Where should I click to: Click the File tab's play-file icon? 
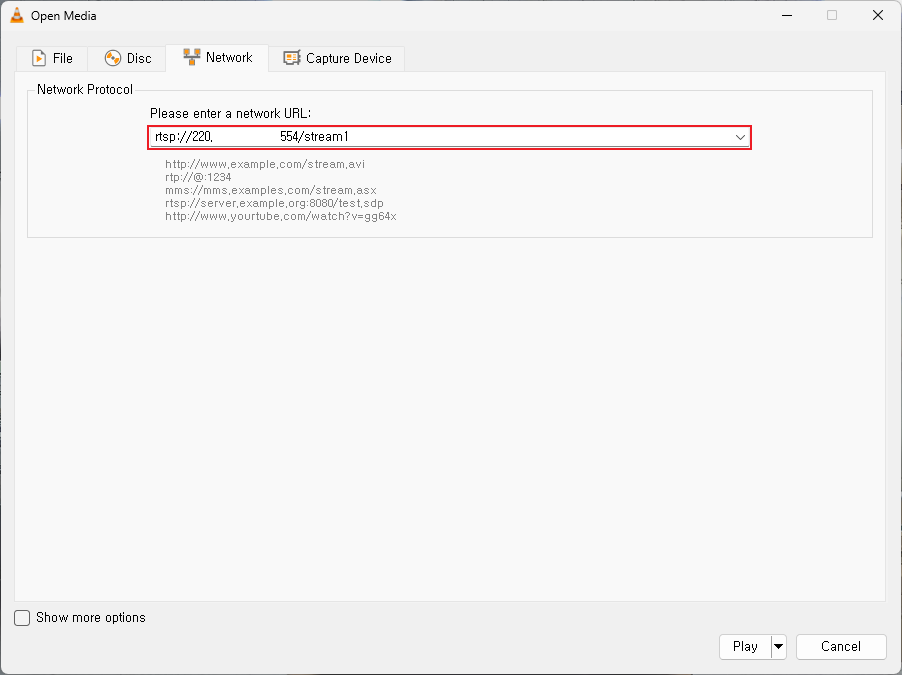click(x=39, y=58)
